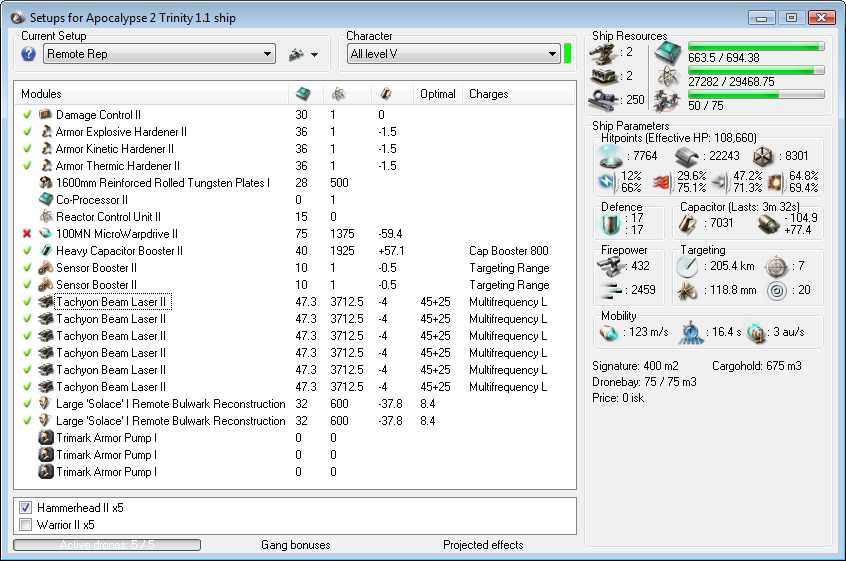Click the Reactor Control Unit II icon
Image resolution: width=846 pixels, height=561 pixels.
(x=46, y=217)
